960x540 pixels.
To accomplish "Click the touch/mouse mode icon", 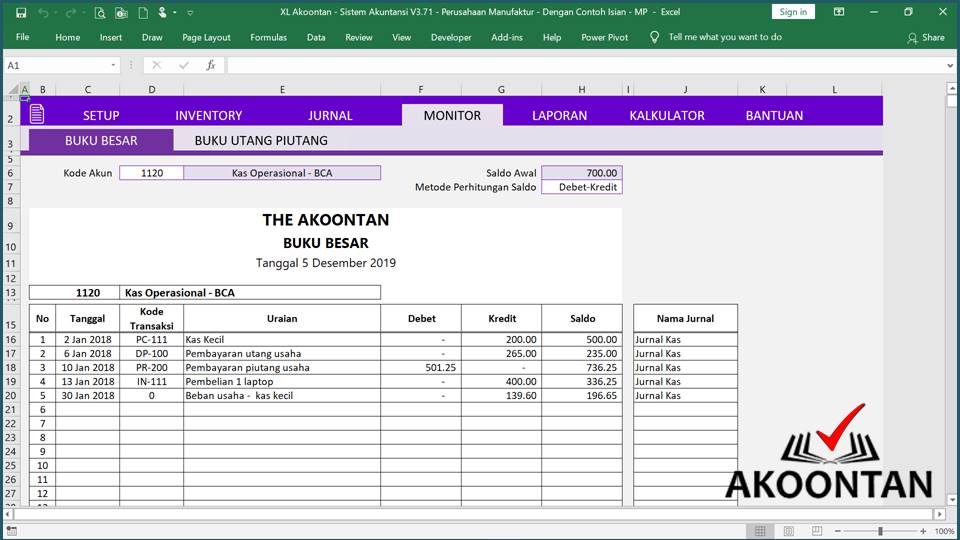I will coord(162,12).
